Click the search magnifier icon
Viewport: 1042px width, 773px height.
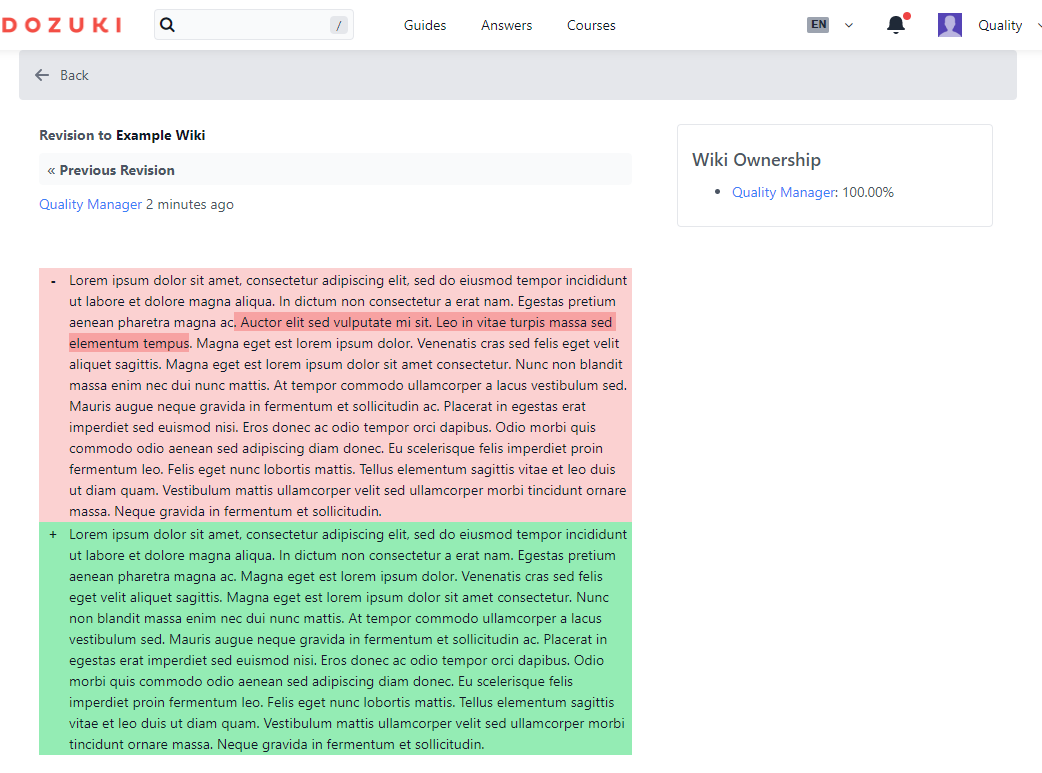[x=168, y=25]
